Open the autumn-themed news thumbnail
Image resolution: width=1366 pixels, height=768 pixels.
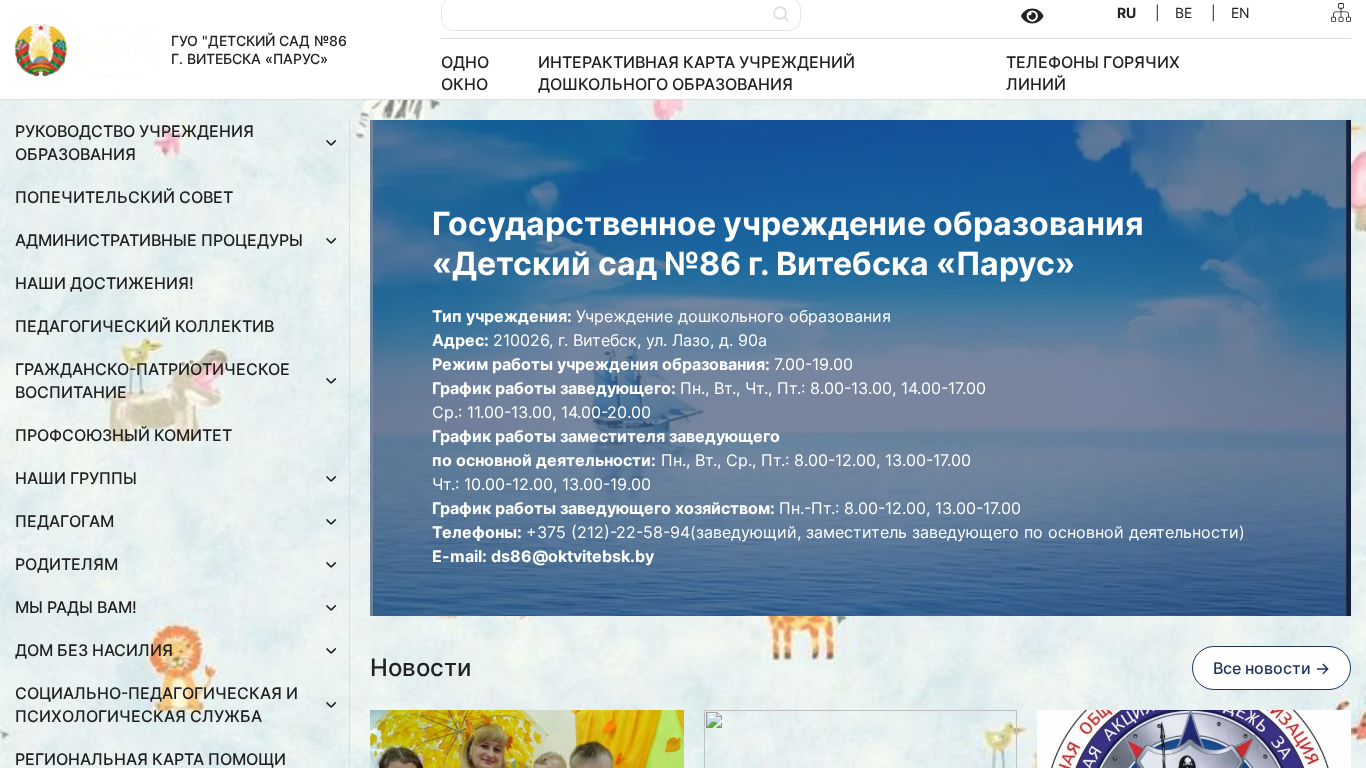[526, 739]
